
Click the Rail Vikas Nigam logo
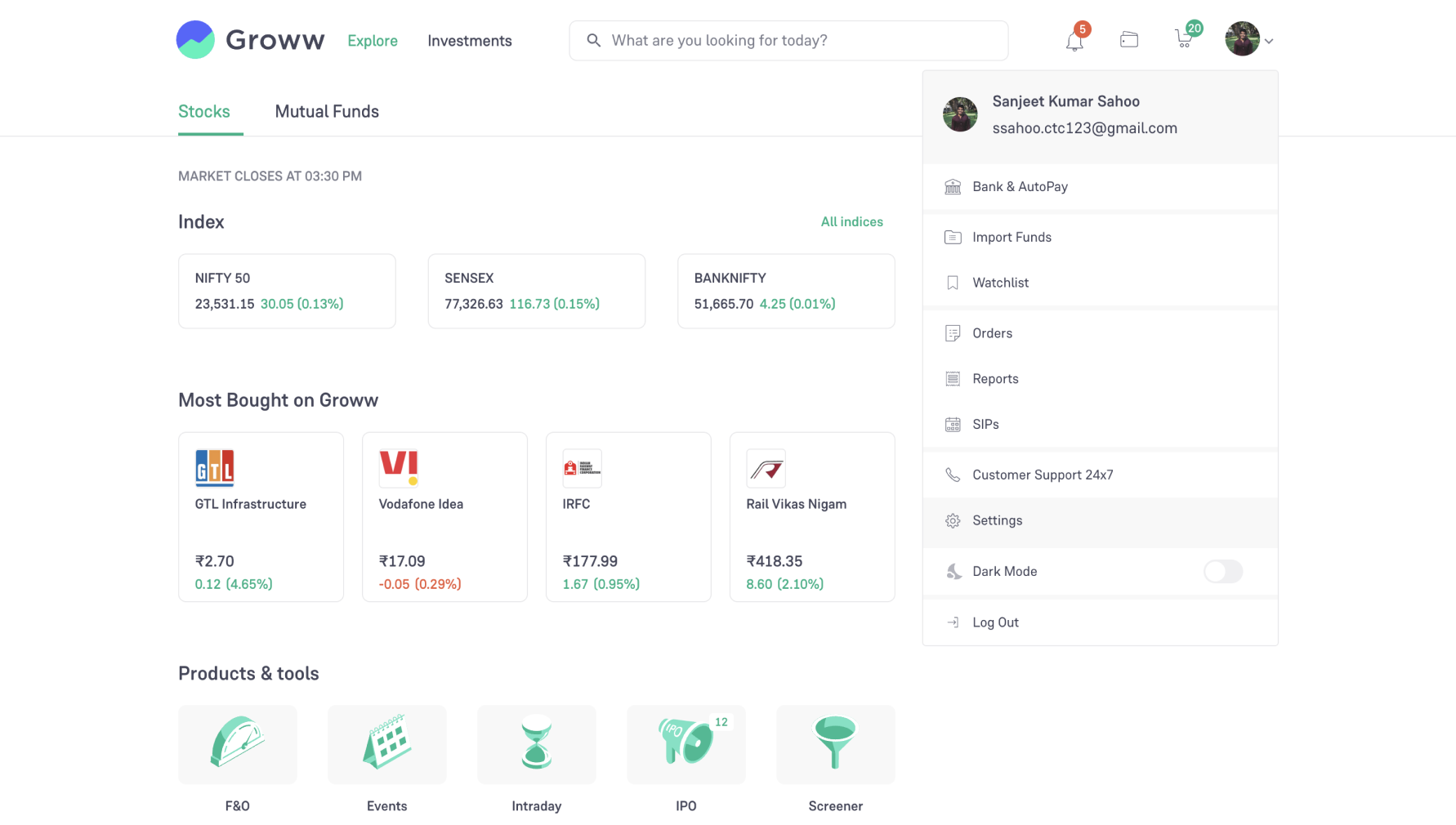point(766,468)
